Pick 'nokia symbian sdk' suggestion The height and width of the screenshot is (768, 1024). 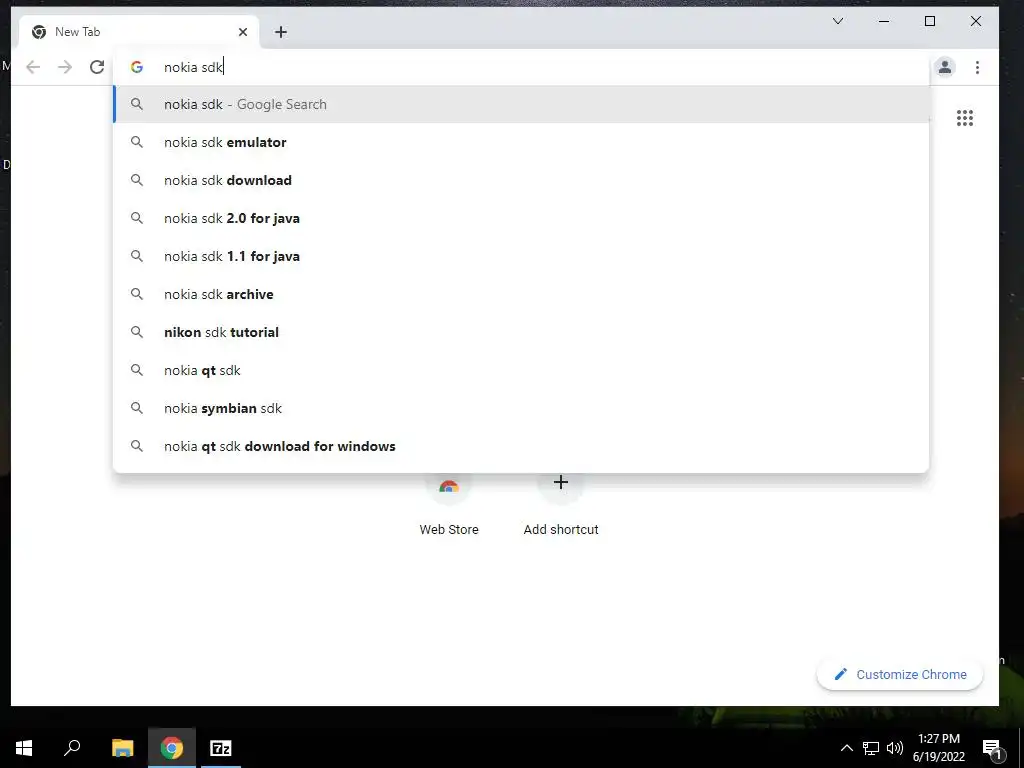click(x=521, y=408)
